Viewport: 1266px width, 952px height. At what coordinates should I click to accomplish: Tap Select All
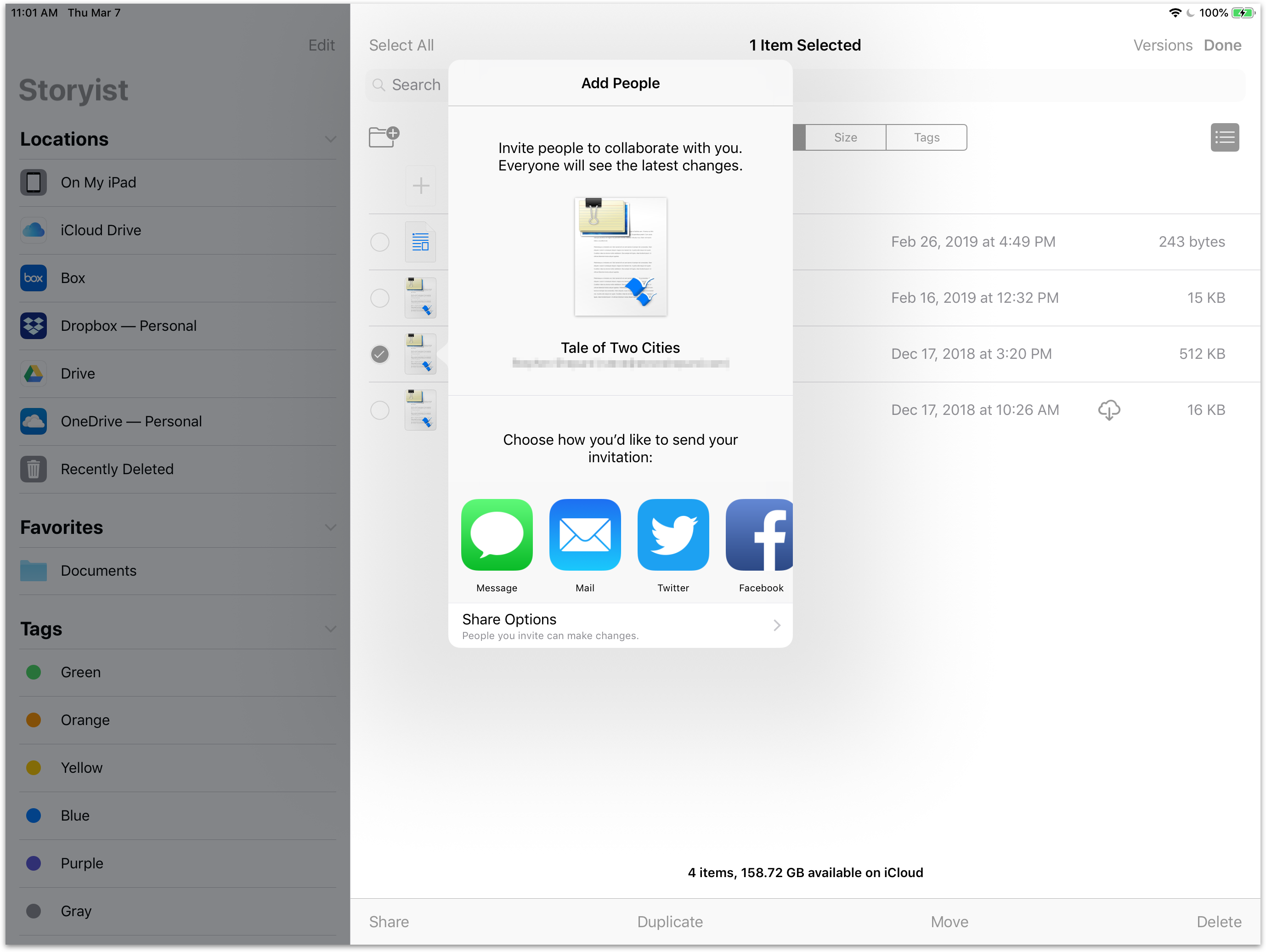401,45
